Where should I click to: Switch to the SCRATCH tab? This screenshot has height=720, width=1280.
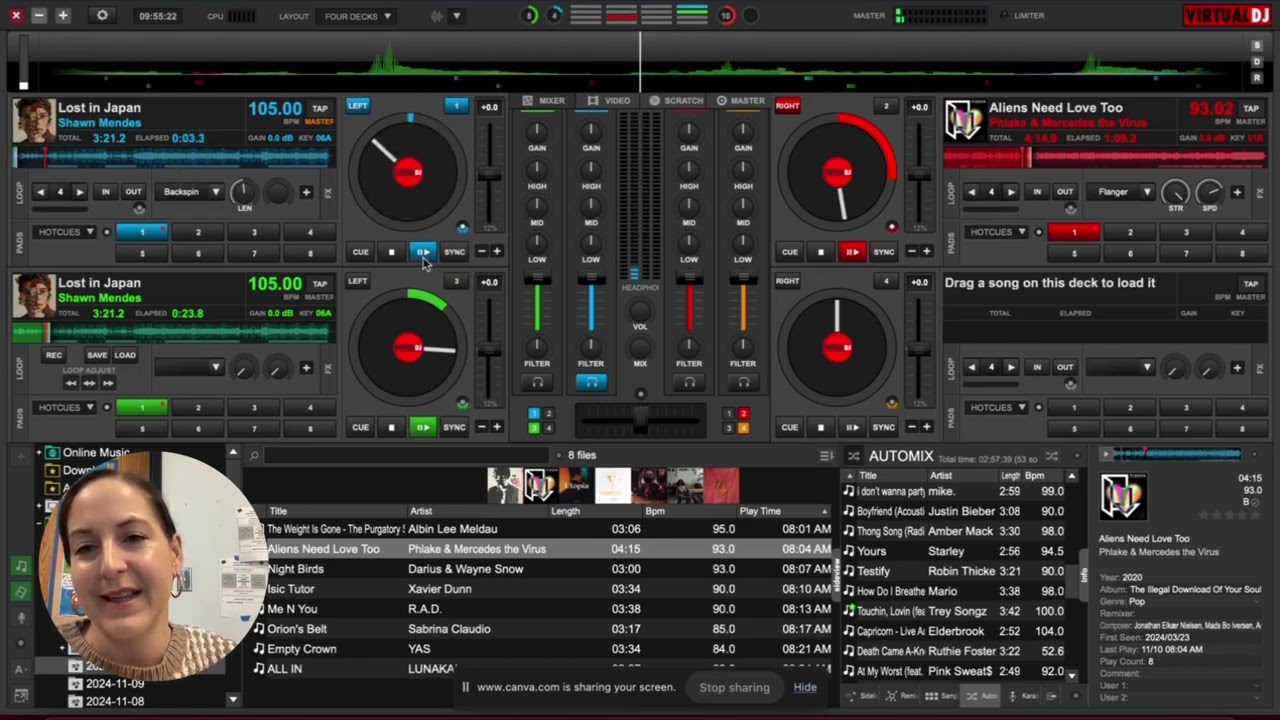(677, 101)
